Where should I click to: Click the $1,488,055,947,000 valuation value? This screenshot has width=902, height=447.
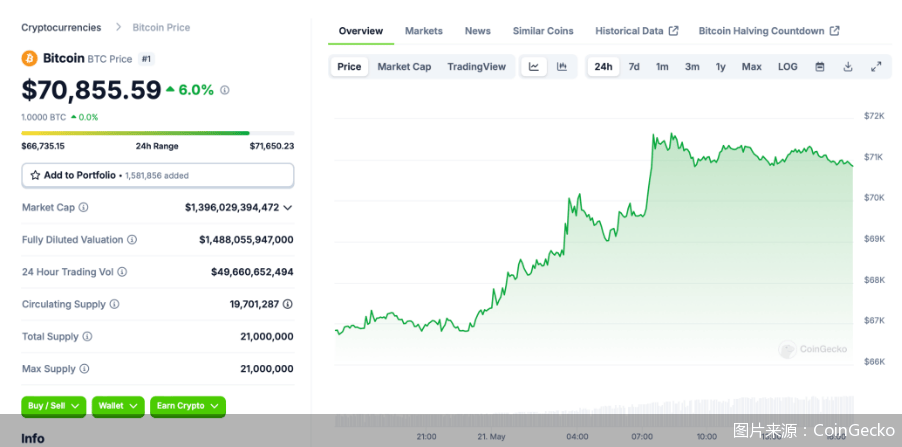click(246, 239)
